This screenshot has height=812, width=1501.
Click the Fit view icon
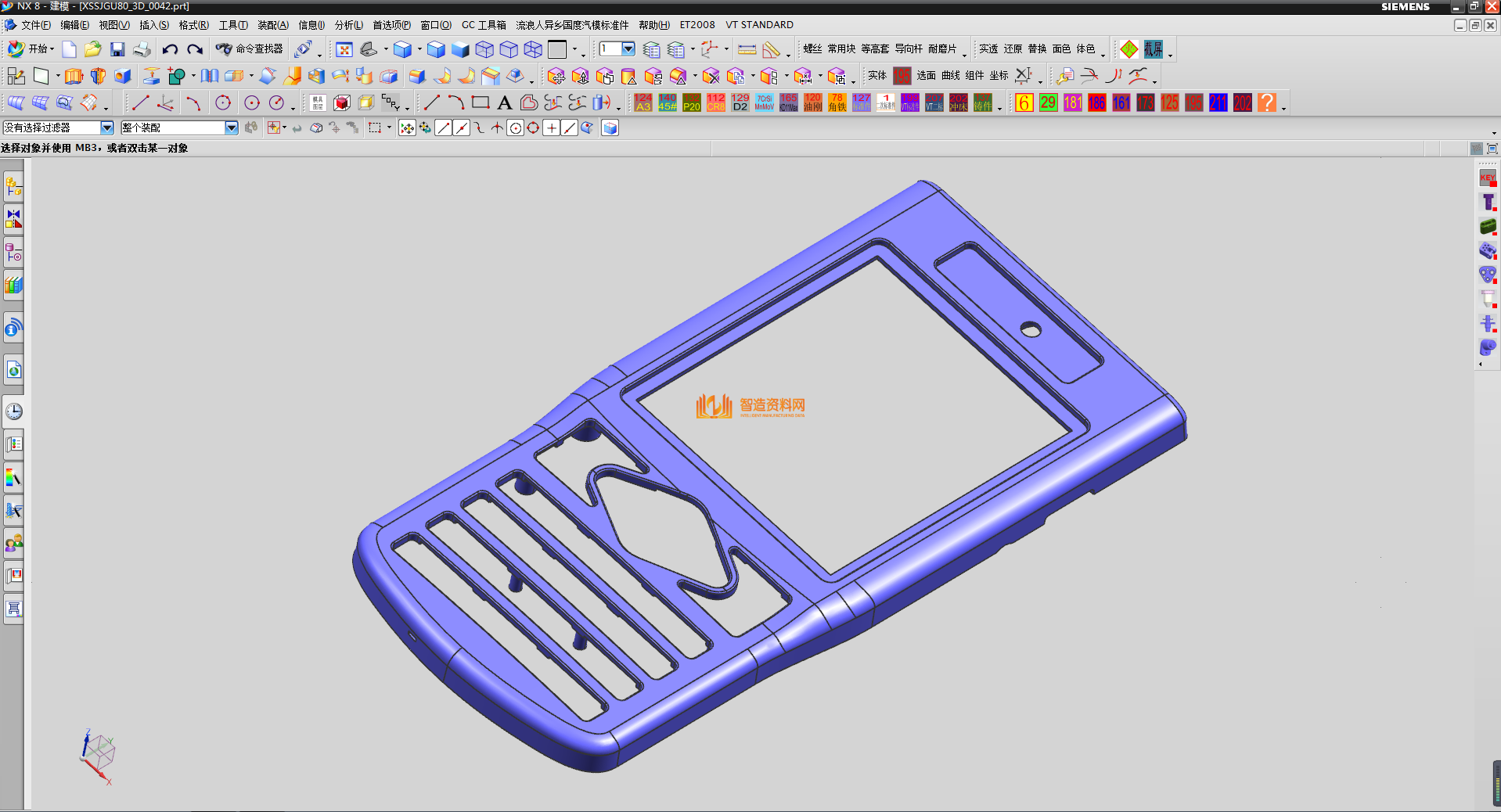click(x=344, y=50)
